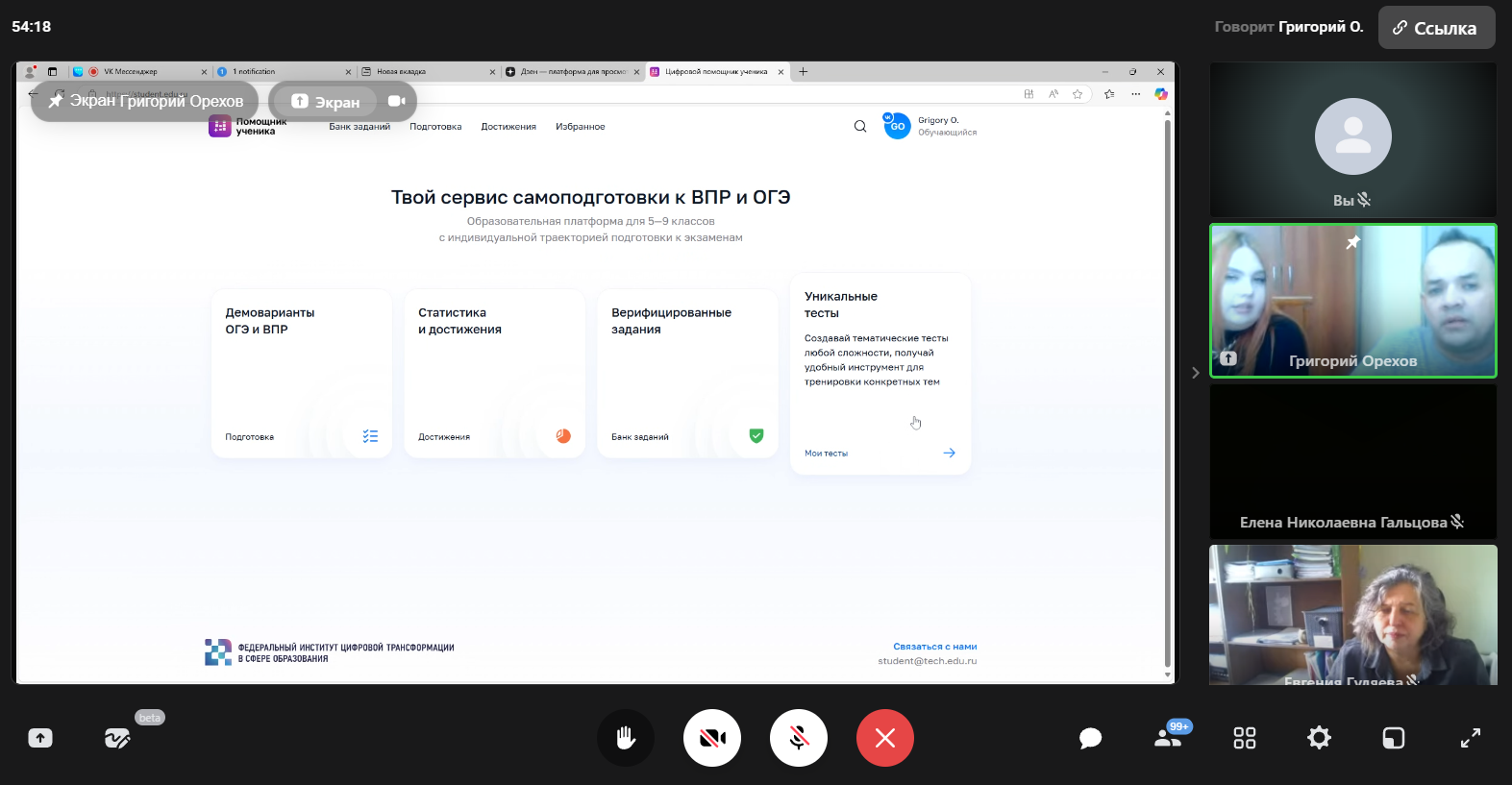The image size is (1512, 785).
Task: Enter fullscreen mode
Action: click(x=1471, y=738)
